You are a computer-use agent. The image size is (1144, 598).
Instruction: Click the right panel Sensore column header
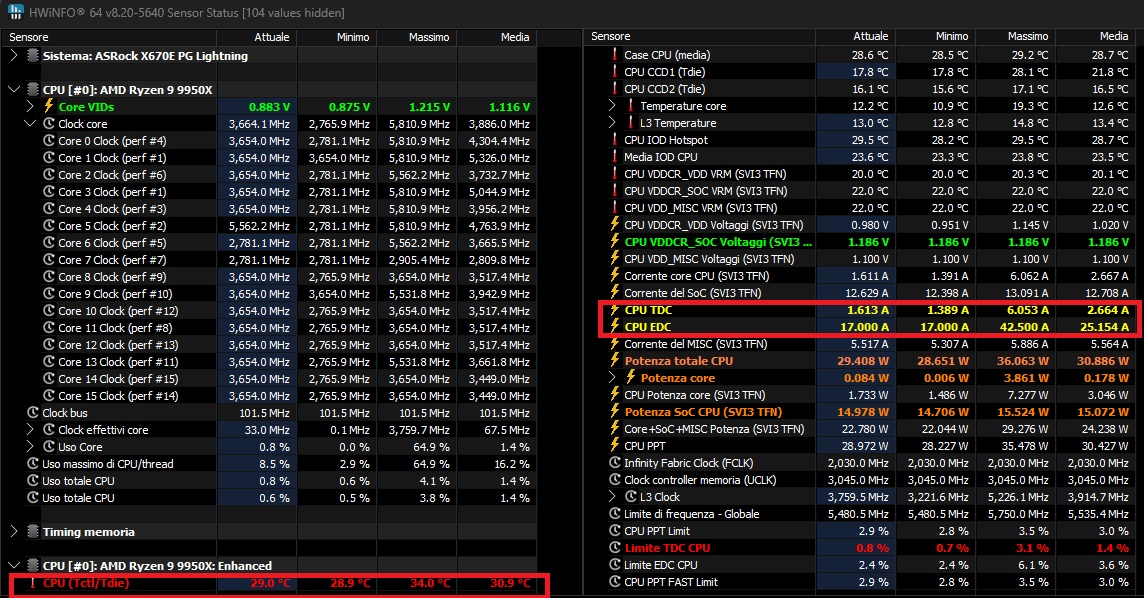pos(700,36)
